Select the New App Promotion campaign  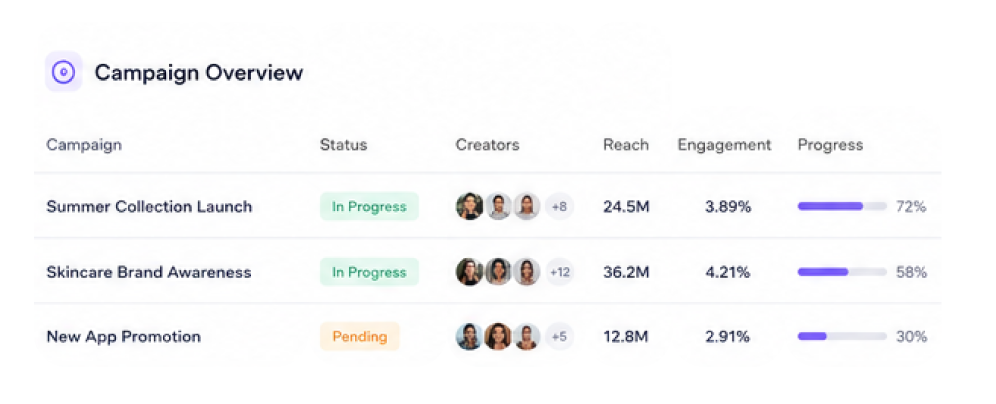point(123,337)
